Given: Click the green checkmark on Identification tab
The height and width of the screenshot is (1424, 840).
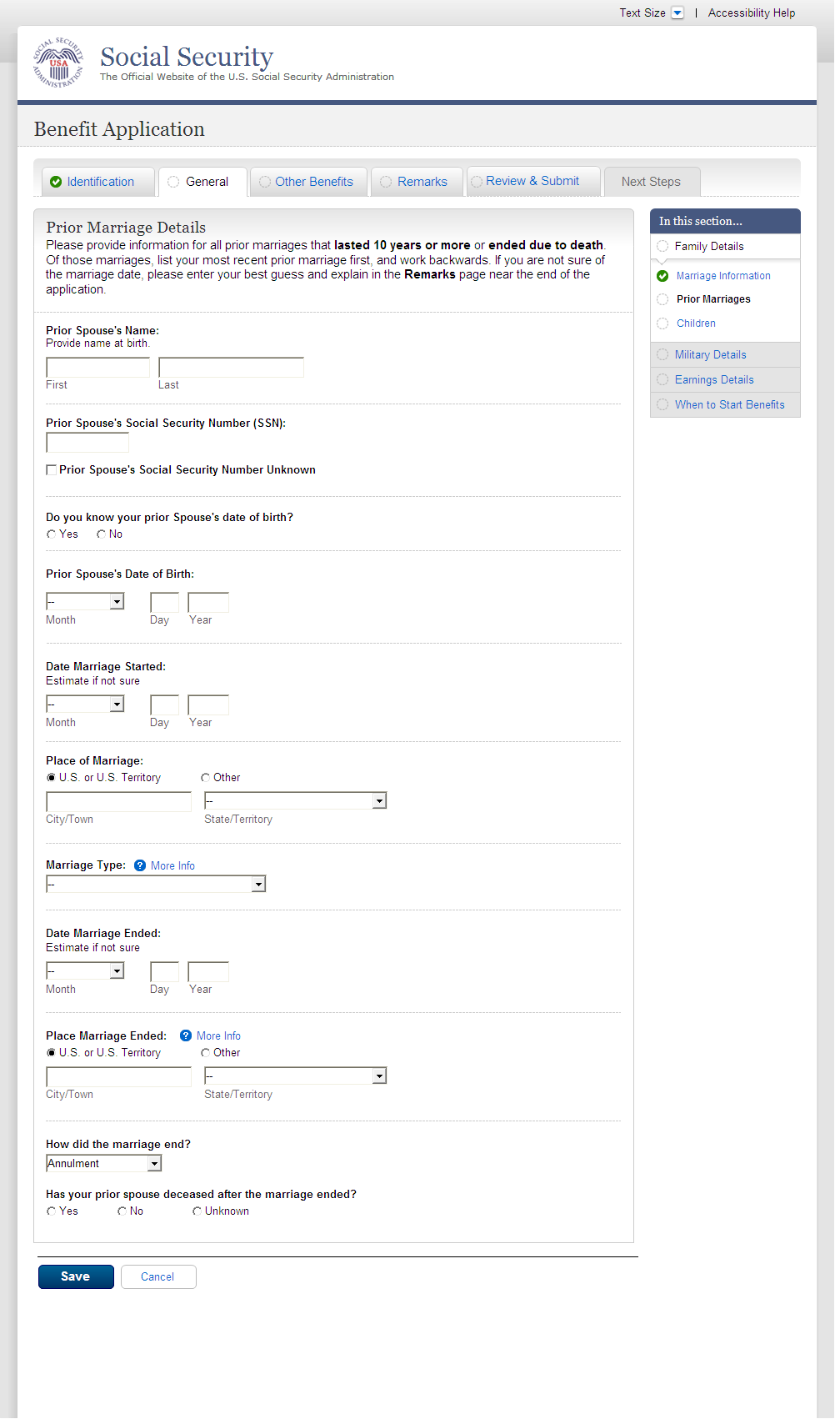Looking at the screenshot, I should [56, 182].
